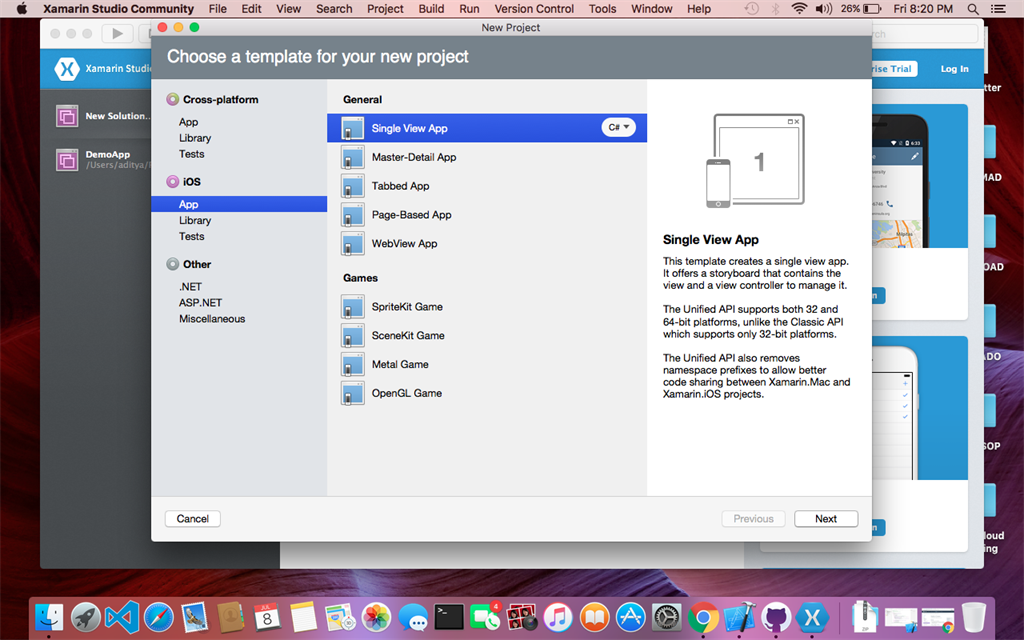Select the SceneKit Game template
1024x640 pixels.
[487, 335]
